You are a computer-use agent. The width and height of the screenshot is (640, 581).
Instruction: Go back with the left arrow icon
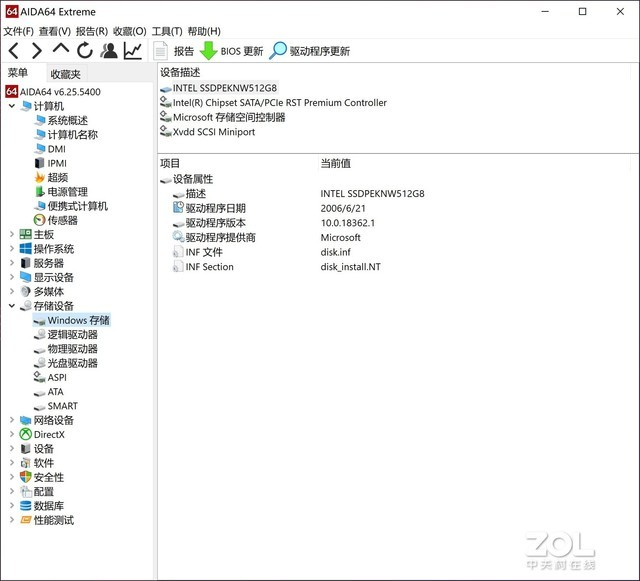tap(14, 51)
